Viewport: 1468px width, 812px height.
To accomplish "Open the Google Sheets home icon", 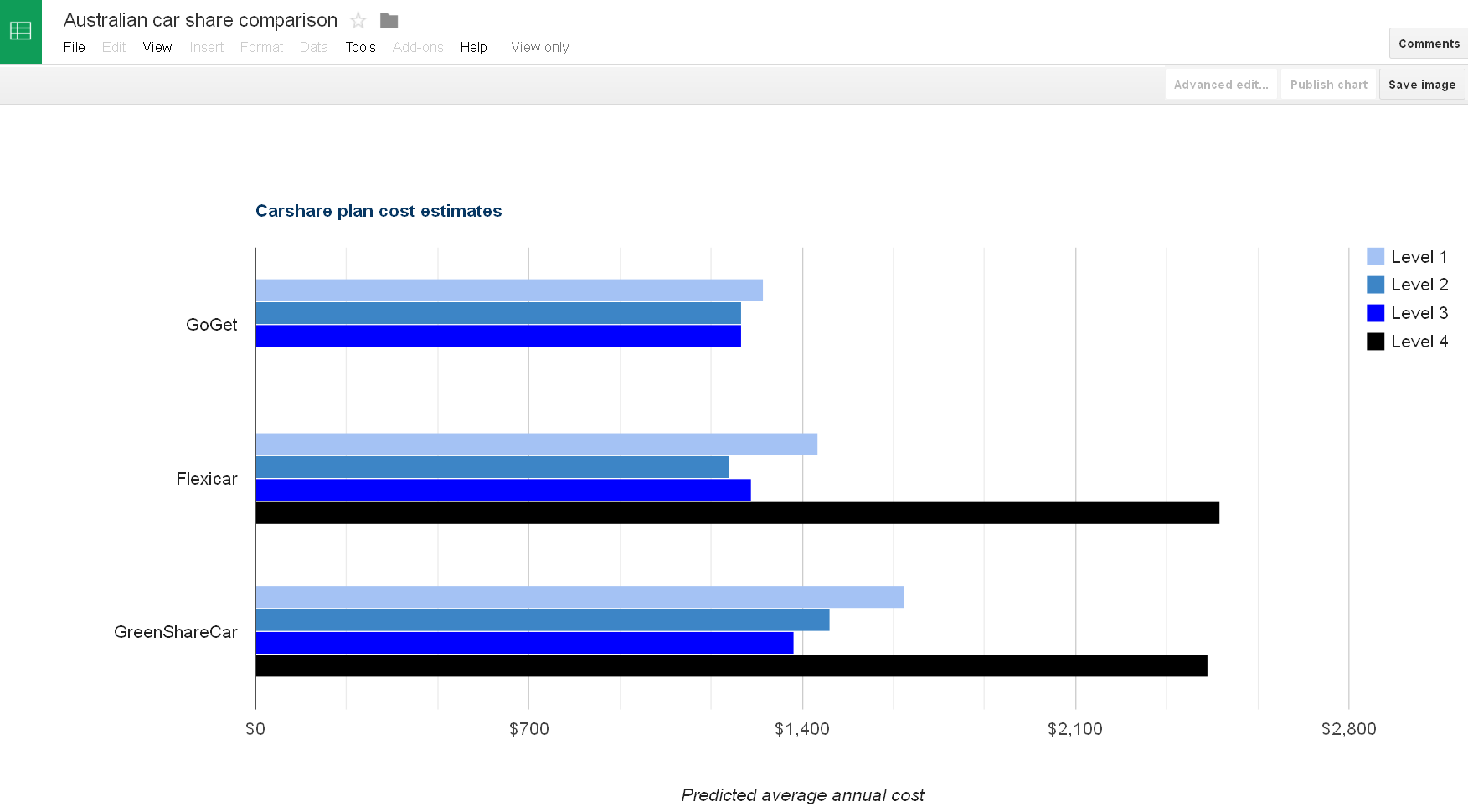I will 20,32.
